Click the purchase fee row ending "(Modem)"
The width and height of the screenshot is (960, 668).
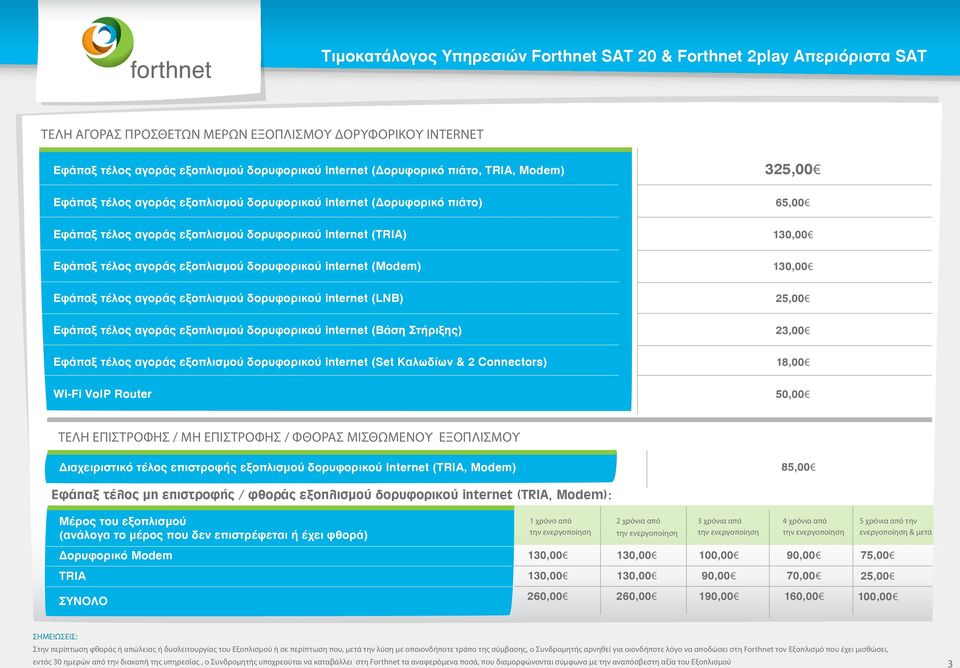coord(335,266)
